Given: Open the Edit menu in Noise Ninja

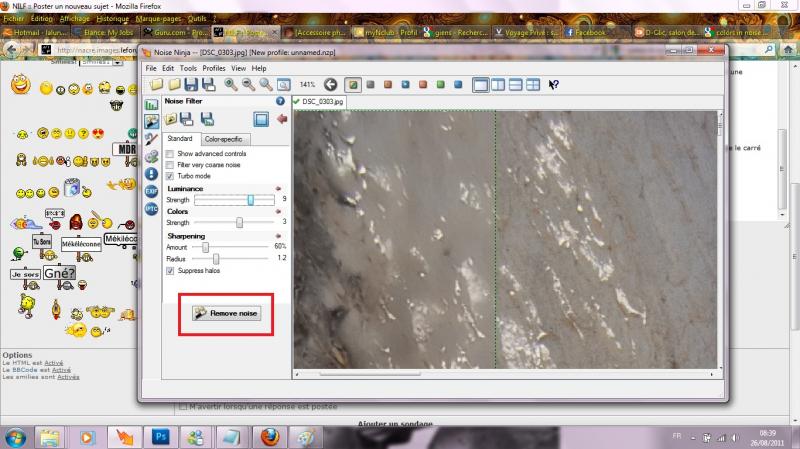Looking at the screenshot, I should click(168, 68).
